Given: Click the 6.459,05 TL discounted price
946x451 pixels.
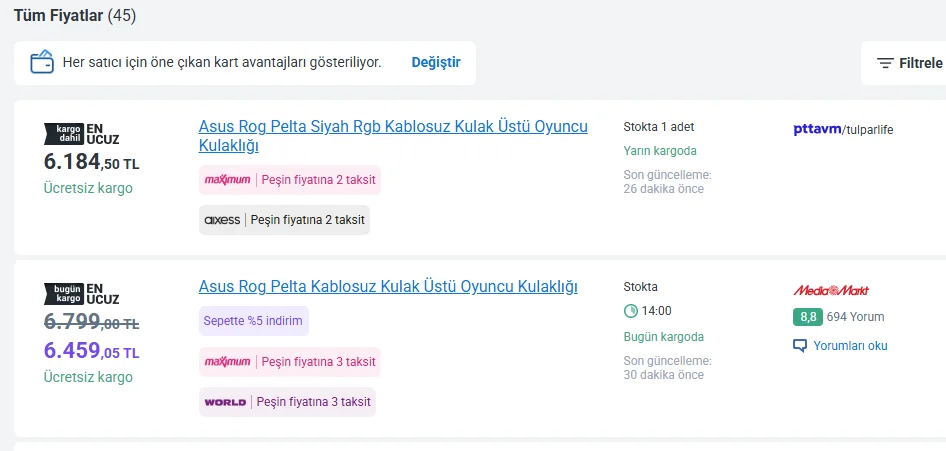Looking at the screenshot, I should (91, 351).
